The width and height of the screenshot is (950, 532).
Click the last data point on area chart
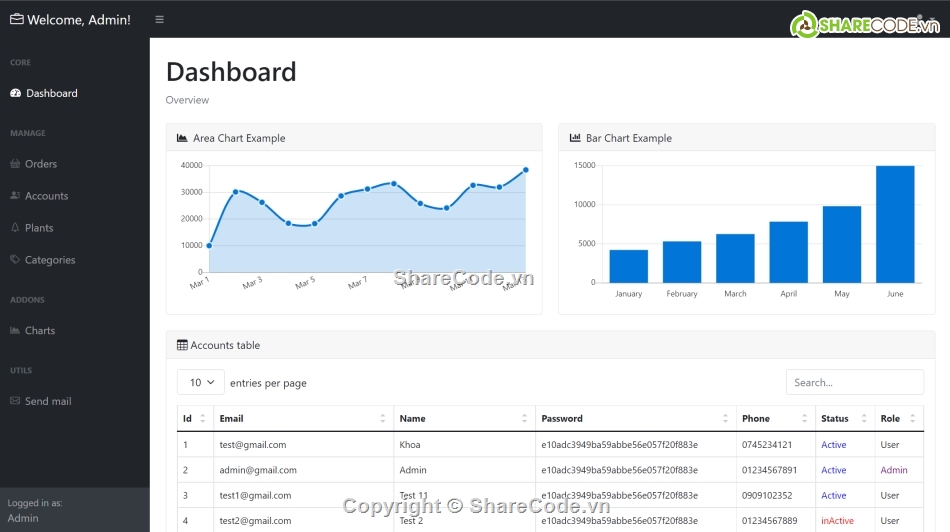coord(525,170)
